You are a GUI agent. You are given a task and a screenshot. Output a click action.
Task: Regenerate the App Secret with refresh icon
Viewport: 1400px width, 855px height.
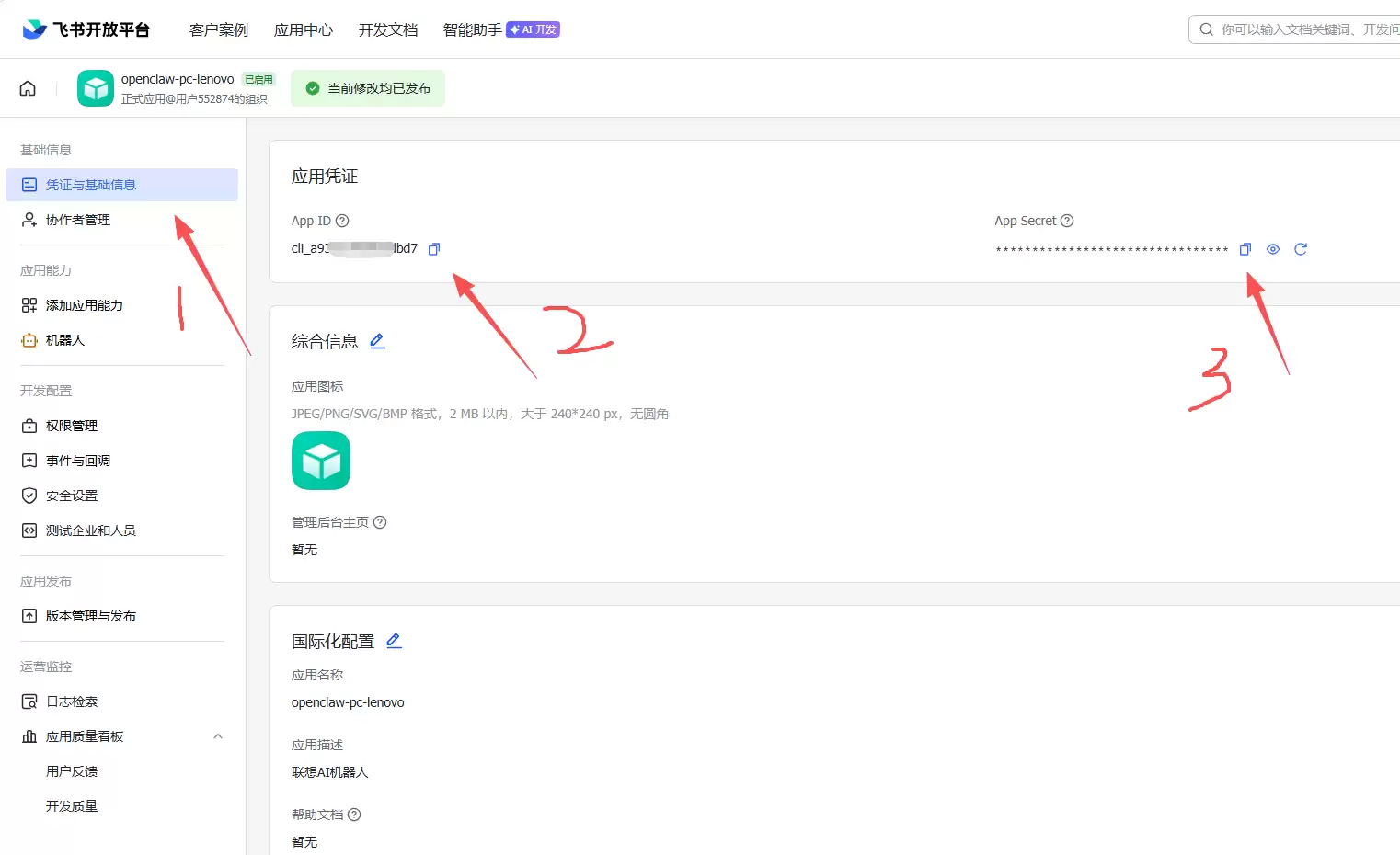[x=1301, y=249]
